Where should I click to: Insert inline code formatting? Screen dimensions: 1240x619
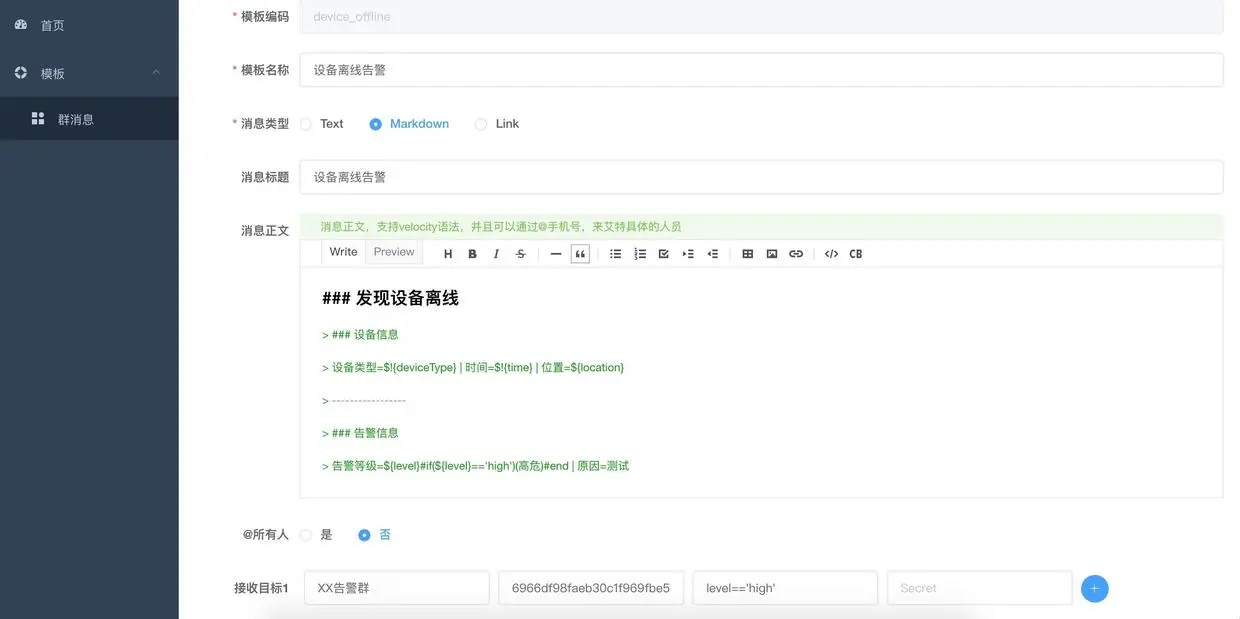click(x=831, y=254)
